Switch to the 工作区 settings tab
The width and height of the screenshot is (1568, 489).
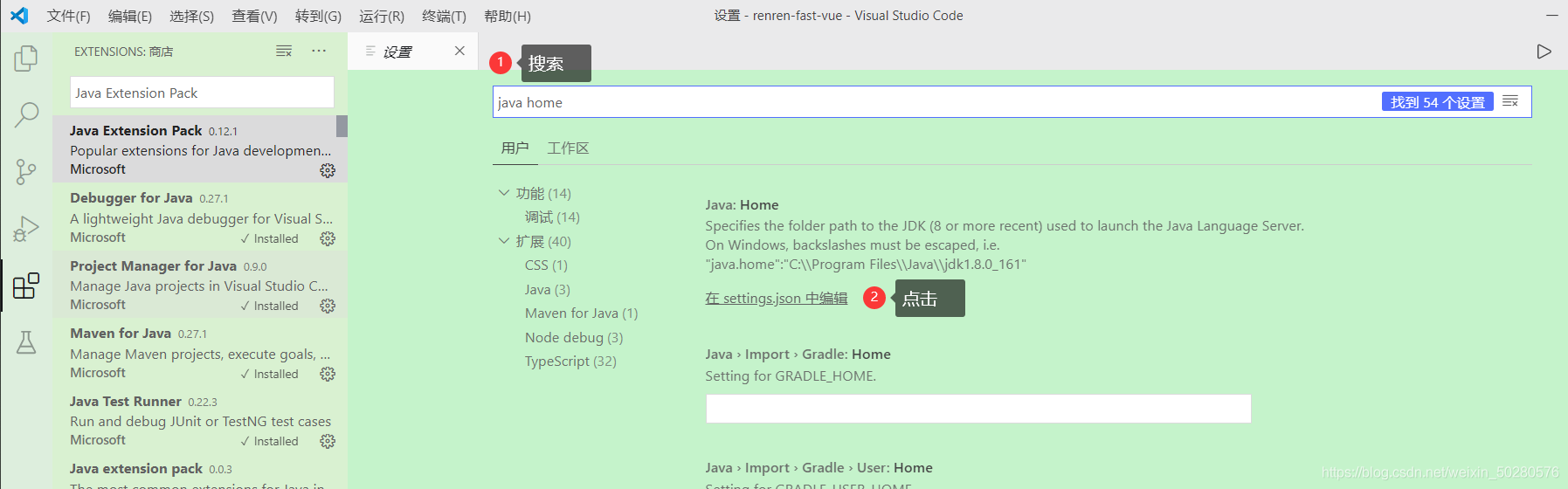point(568,148)
